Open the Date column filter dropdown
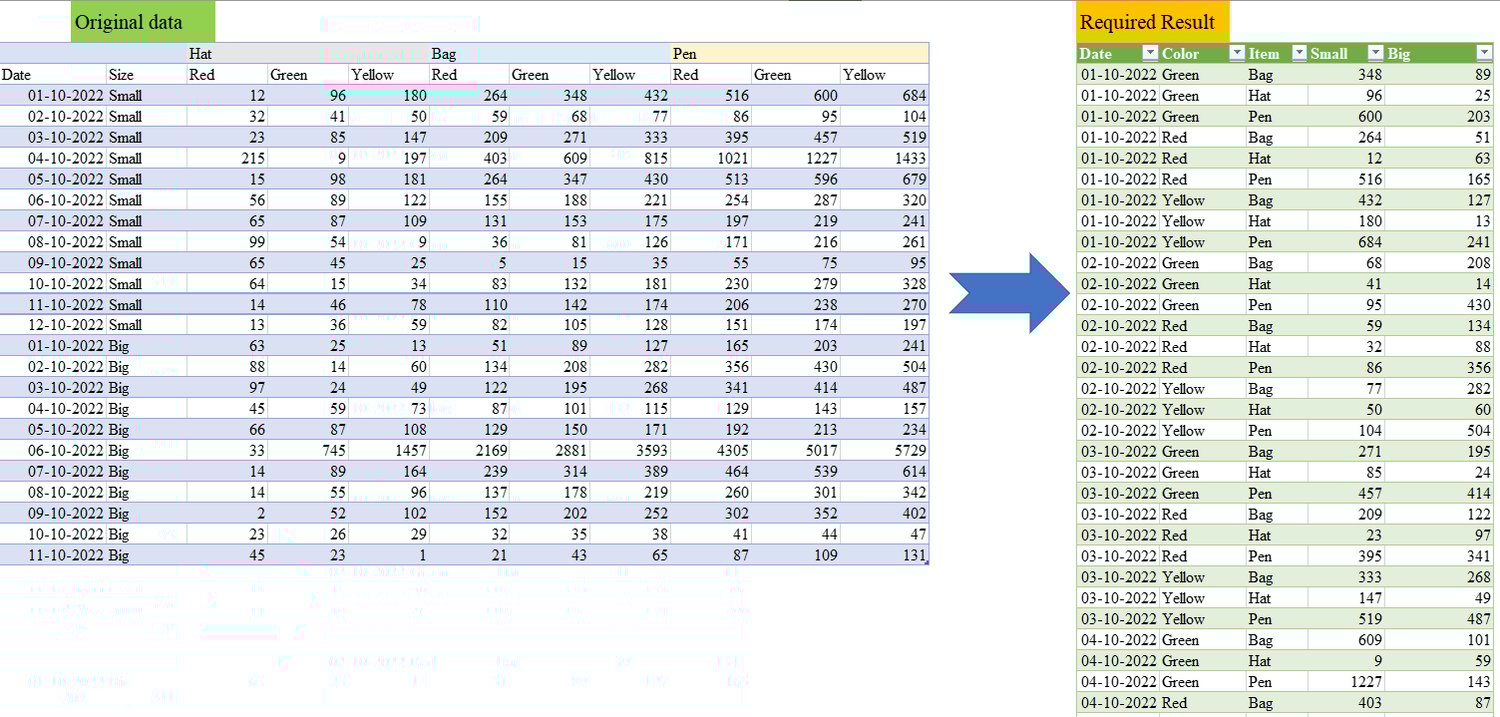Image resolution: width=1500 pixels, height=717 pixels. coord(1150,53)
